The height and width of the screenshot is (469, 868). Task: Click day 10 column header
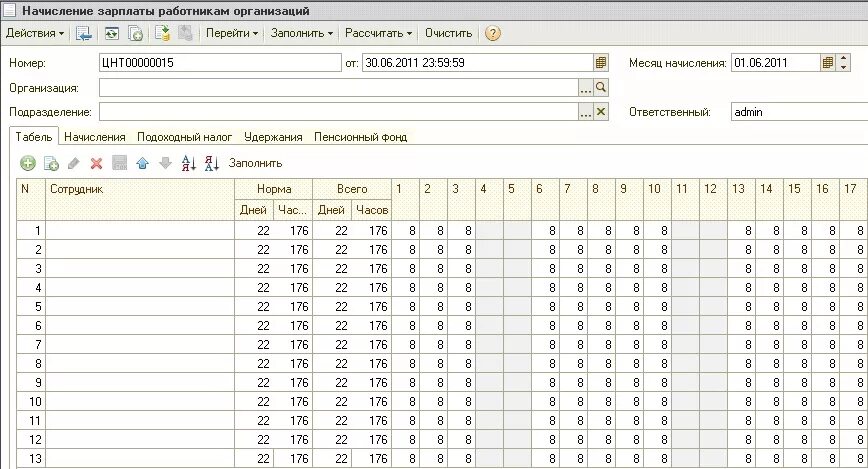657,199
